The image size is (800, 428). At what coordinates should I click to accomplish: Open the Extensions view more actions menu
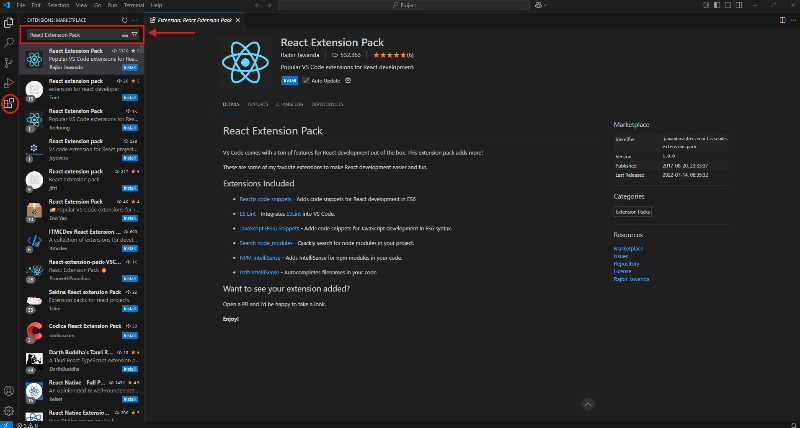tap(135, 20)
